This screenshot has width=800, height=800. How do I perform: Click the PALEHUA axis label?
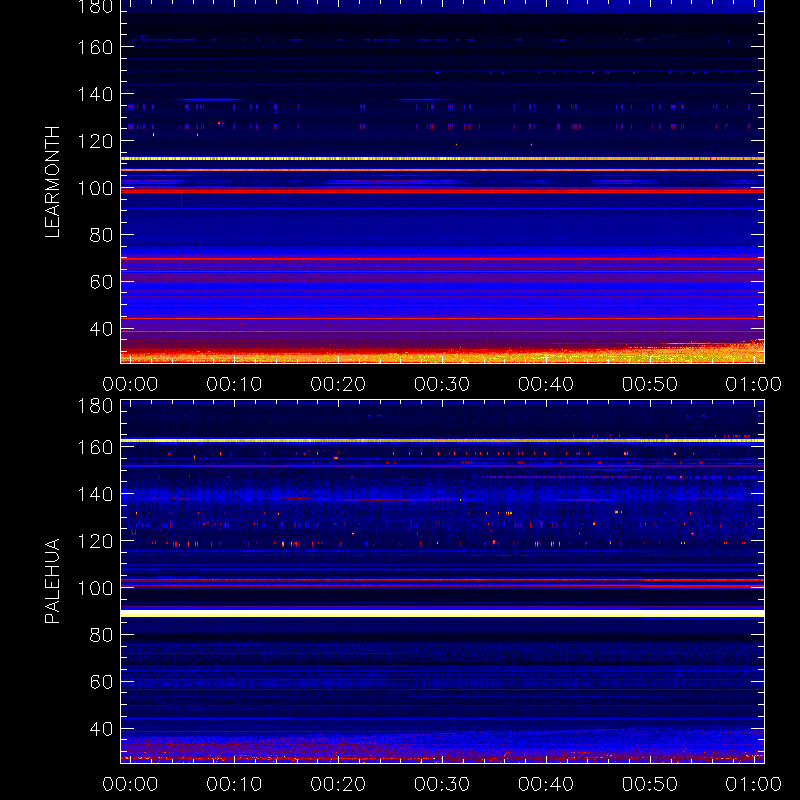(x=52, y=581)
